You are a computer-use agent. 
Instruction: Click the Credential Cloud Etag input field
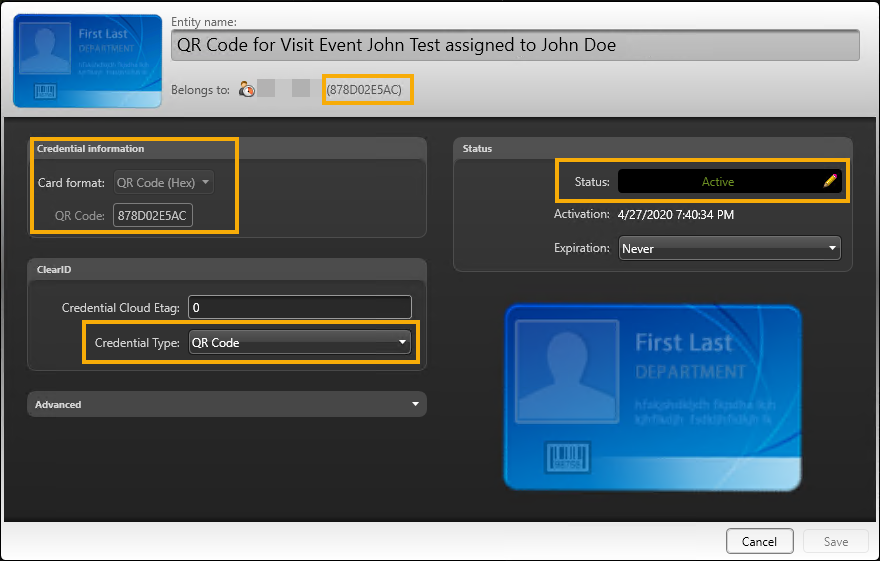tap(300, 307)
